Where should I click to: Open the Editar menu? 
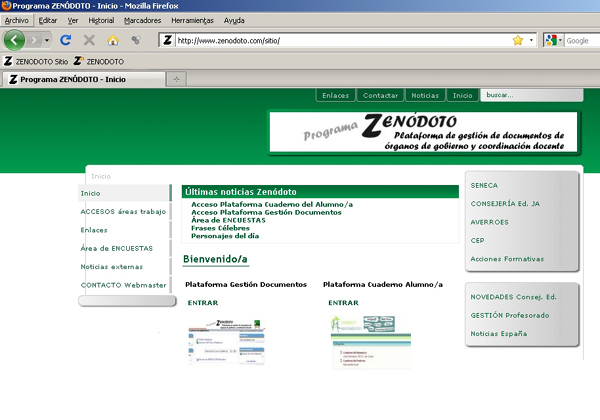click(x=48, y=21)
